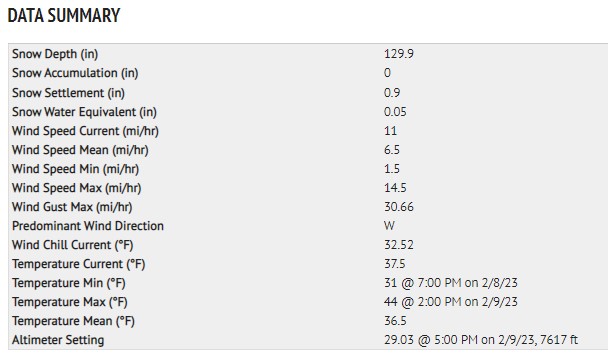Select the Temperature Min timestamp 7:00 PM on 2/8/23

pyautogui.click(x=467, y=283)
